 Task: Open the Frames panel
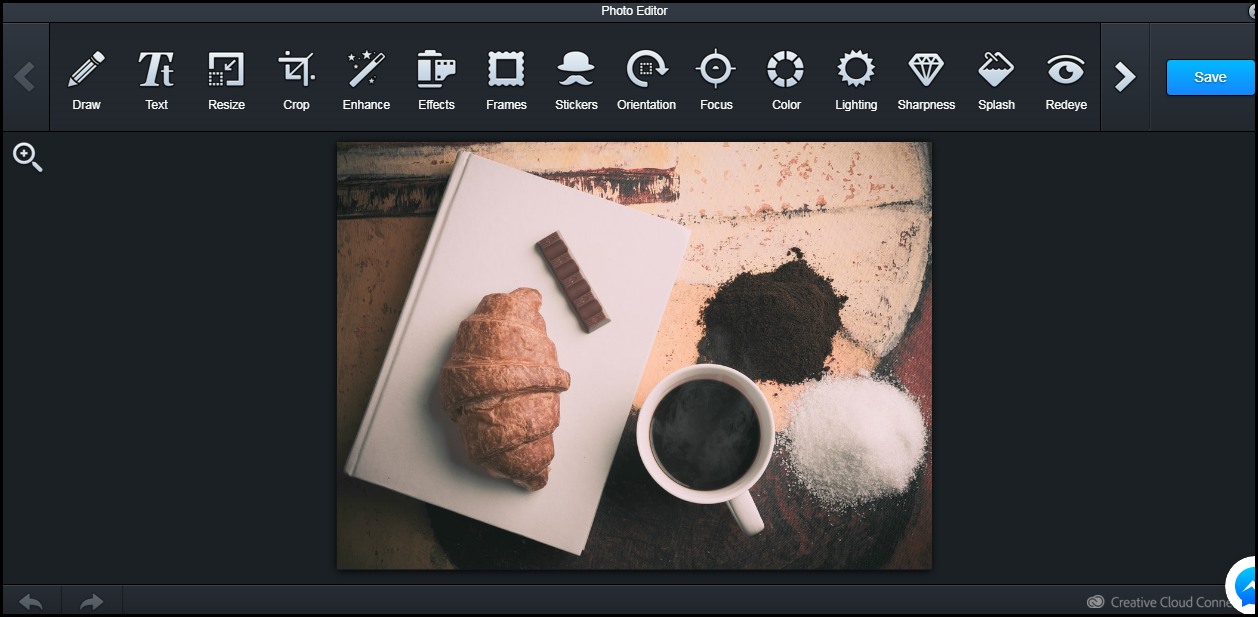506,78
